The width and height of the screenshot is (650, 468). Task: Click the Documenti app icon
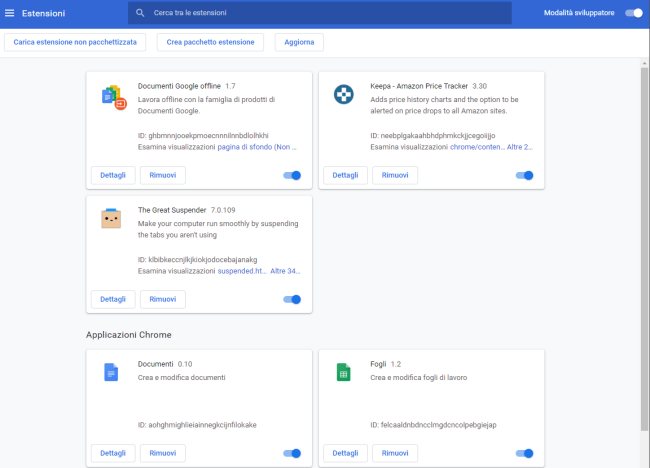click(111, 372)
